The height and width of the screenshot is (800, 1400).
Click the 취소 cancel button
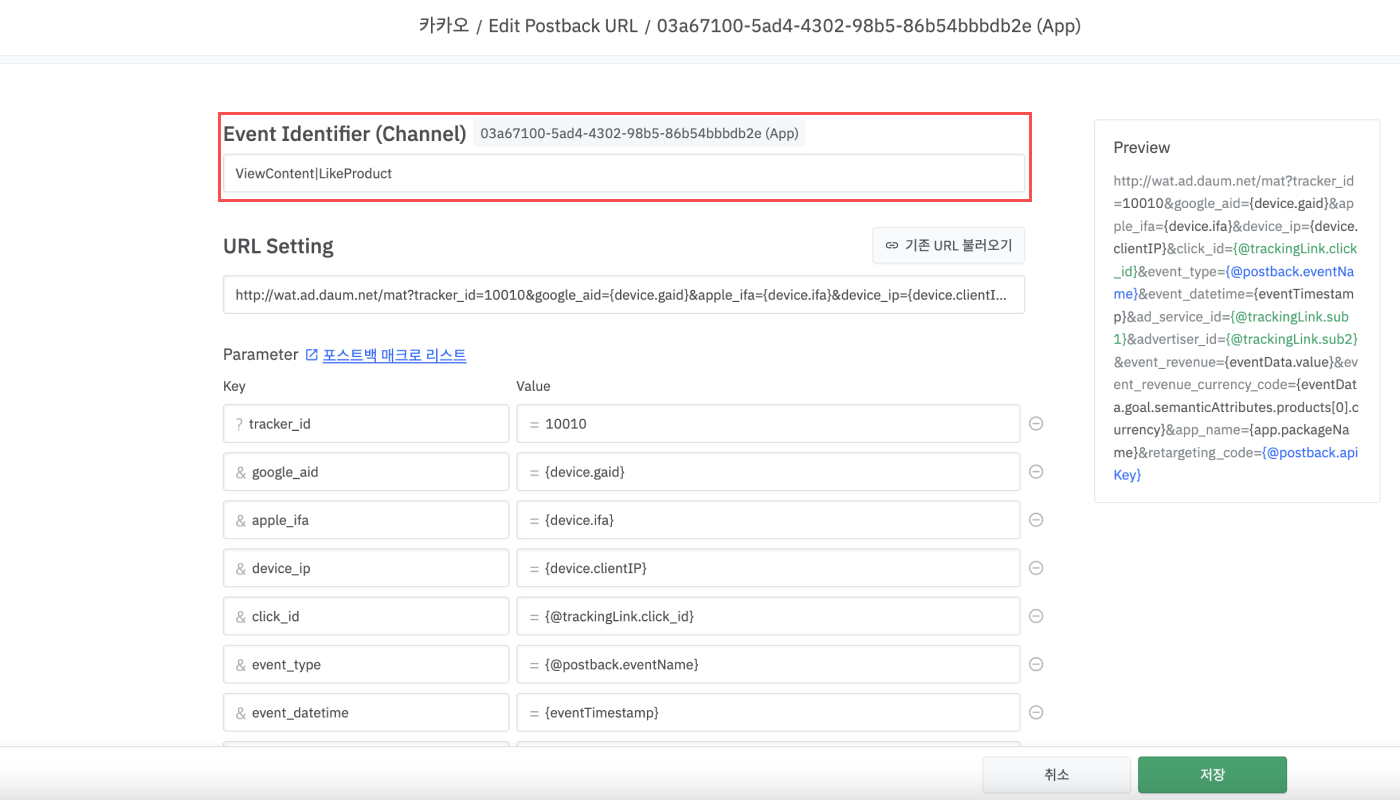point(1056,774)
